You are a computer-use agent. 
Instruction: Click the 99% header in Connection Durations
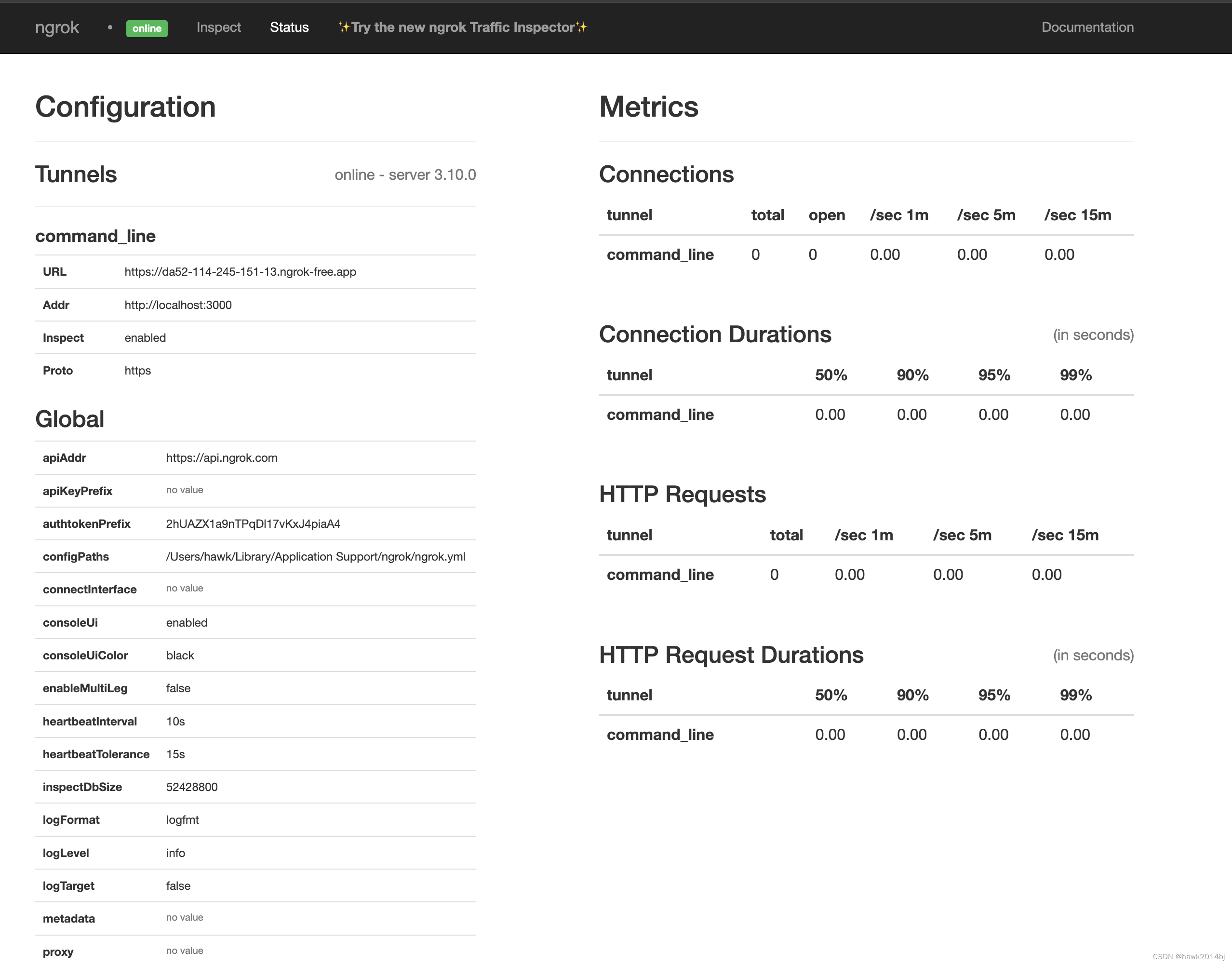1075,375
